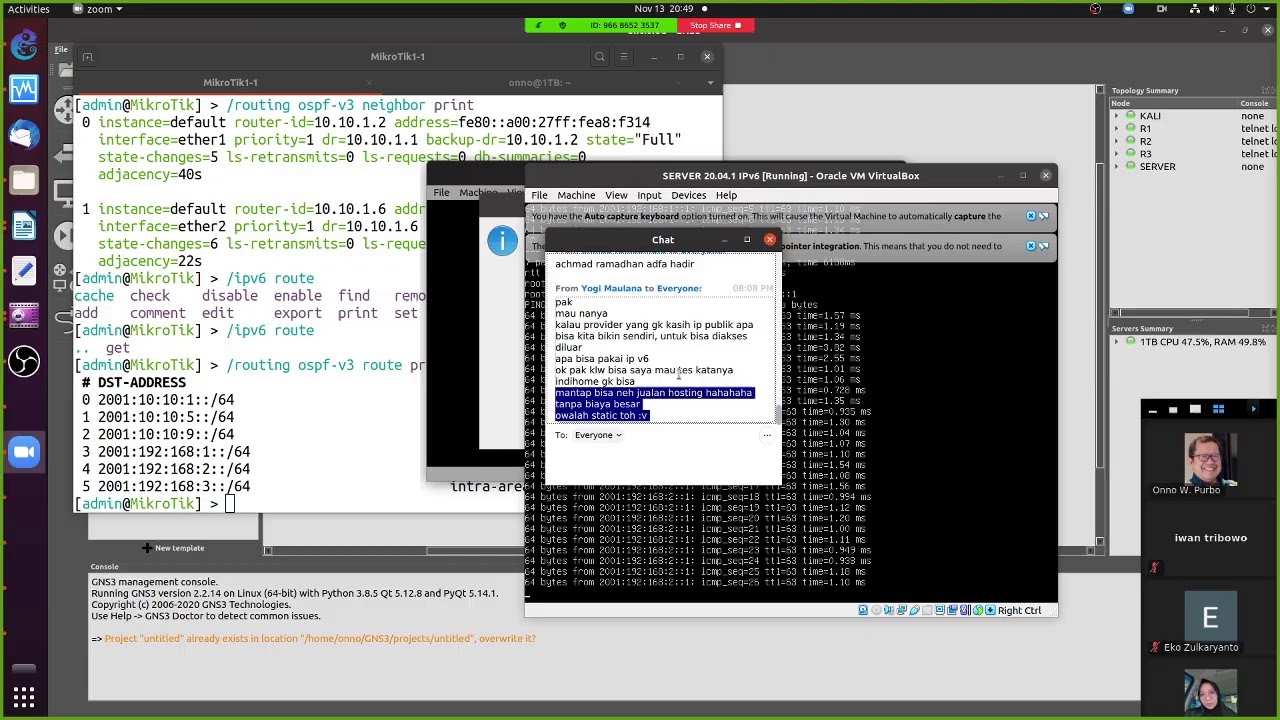The width and height of the screenshot is (1280, 720).
Task: Click the info icon in the dialog
Action: pyautogui.click(x=502, y=240)
